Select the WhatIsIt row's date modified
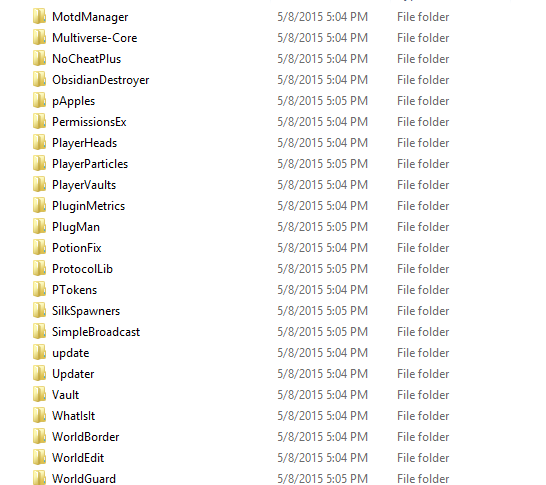The image size is (546, 485). [x=322, y=416]
